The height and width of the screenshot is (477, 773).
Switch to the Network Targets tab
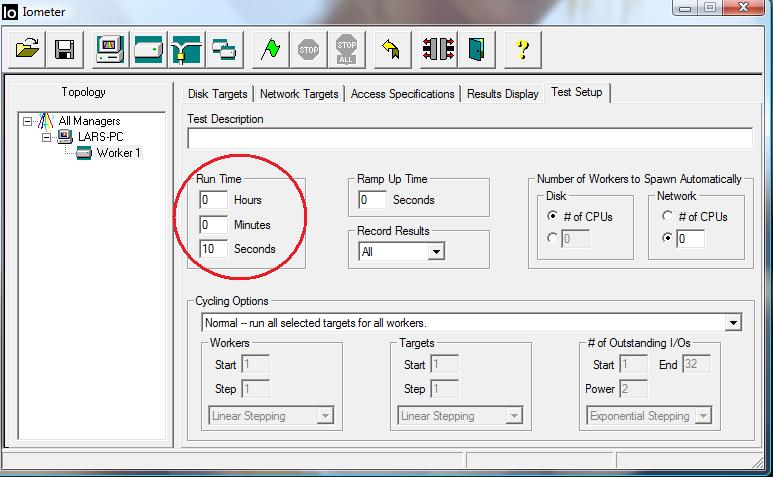point(299,94)
